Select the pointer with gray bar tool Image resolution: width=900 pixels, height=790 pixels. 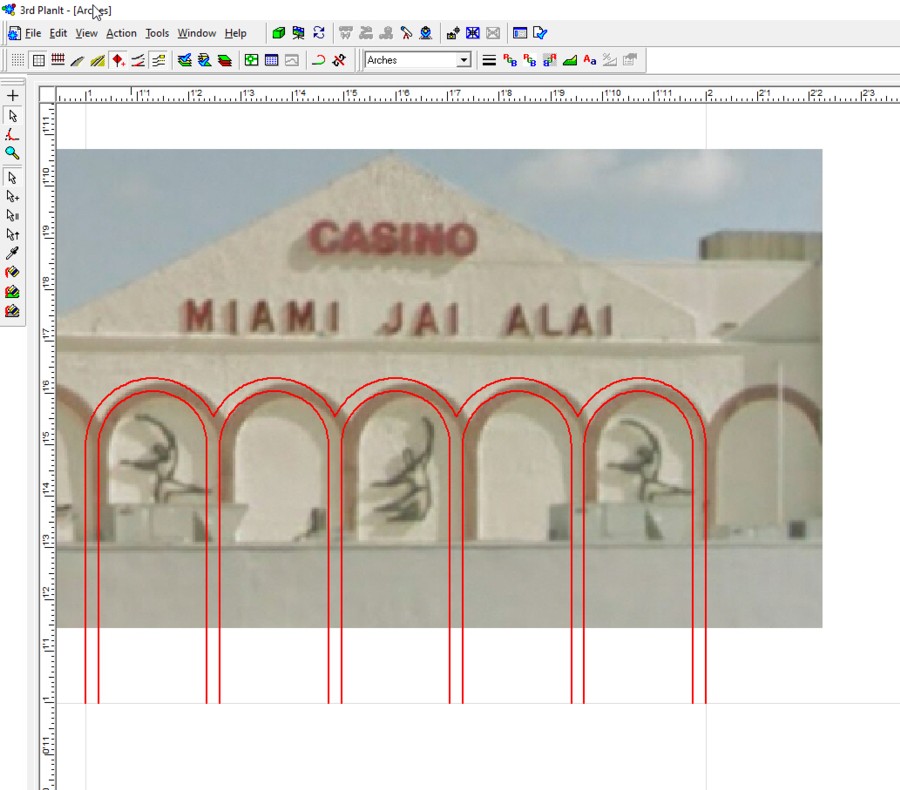(x=13, y=216)
